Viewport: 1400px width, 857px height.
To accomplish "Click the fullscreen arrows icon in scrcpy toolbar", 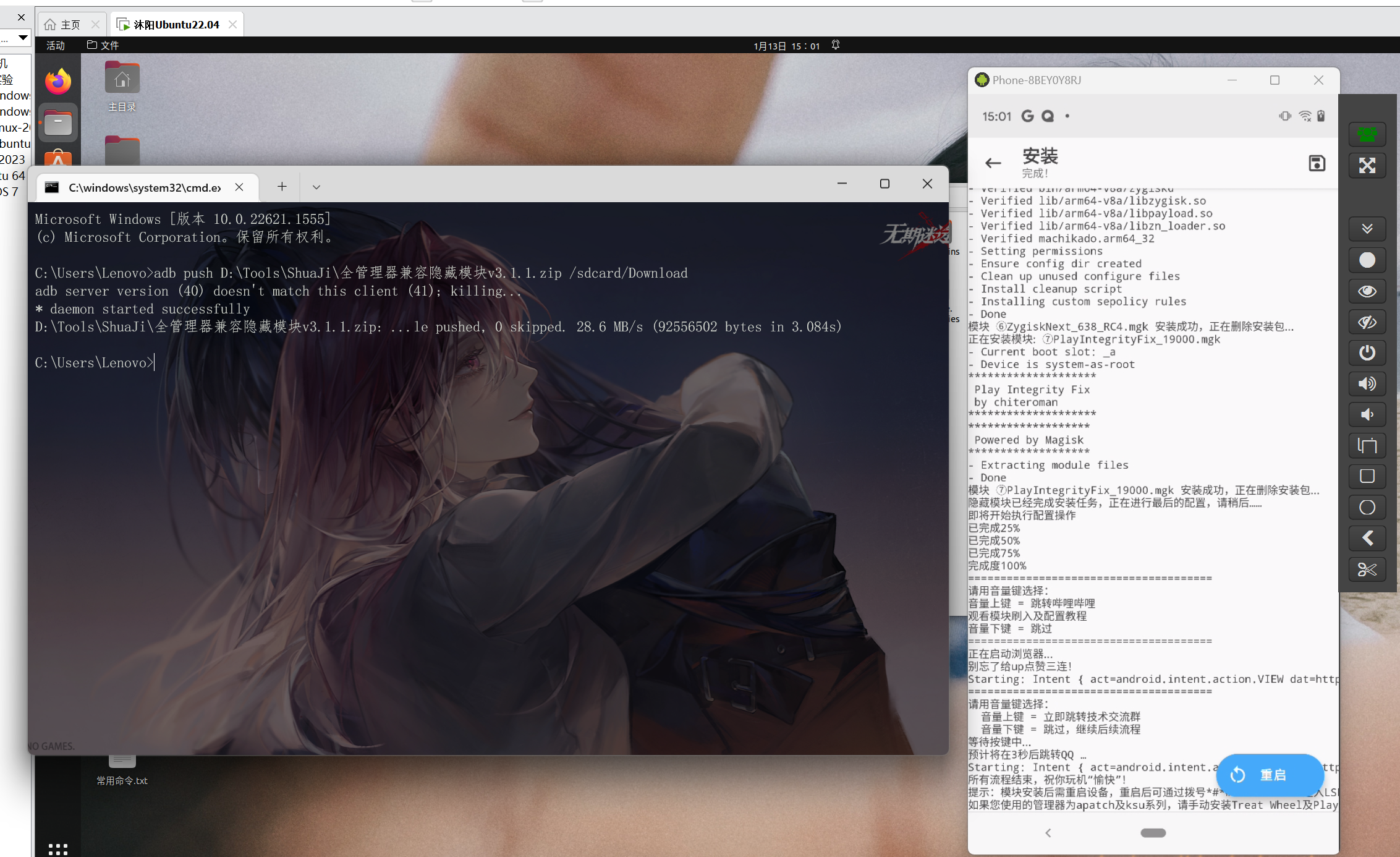I will tap(1367, 166).
